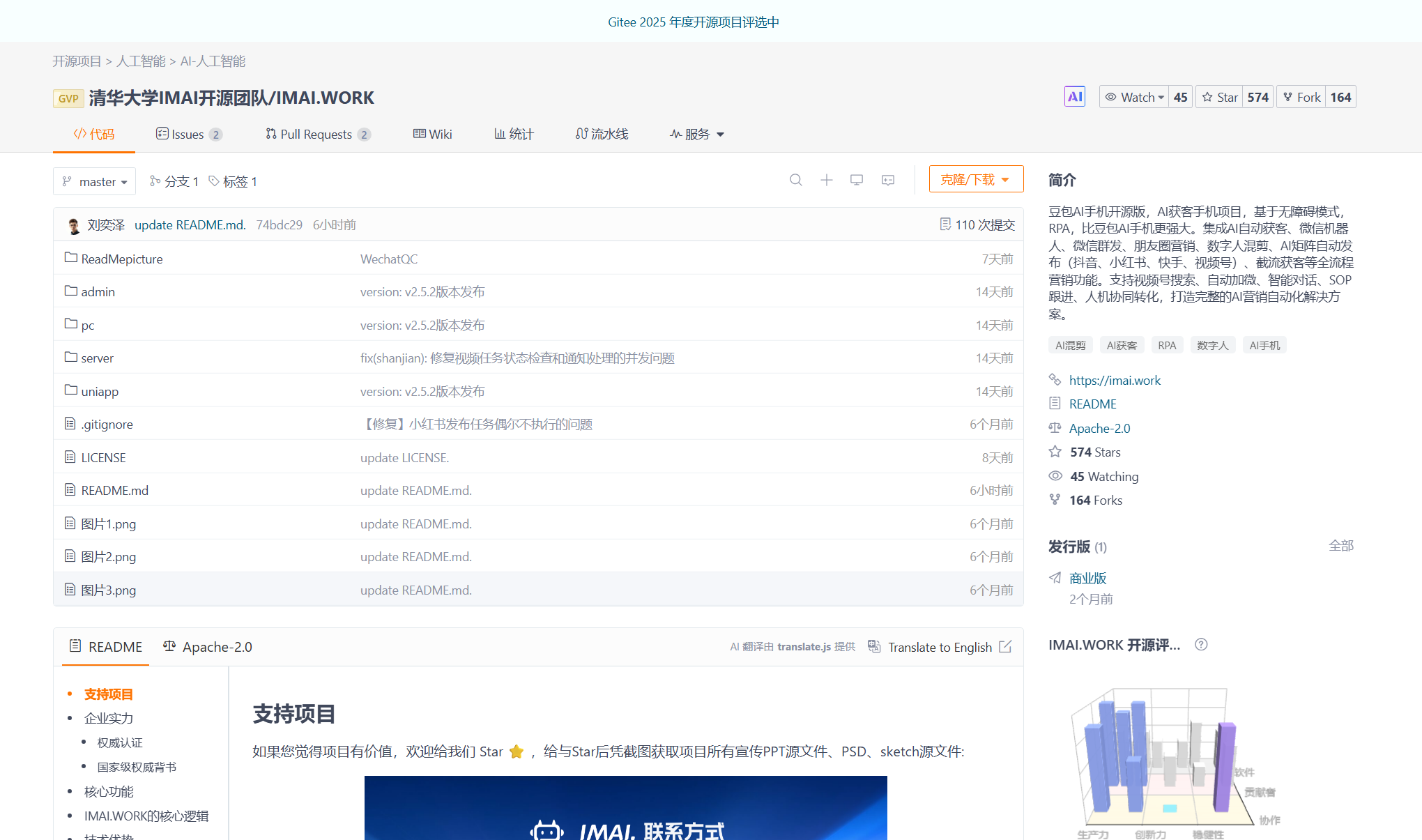Viewport: 1422px width, 840px height.
Task: Open the file search icon in repository toolbar
Action: click(x=796, y=180)
